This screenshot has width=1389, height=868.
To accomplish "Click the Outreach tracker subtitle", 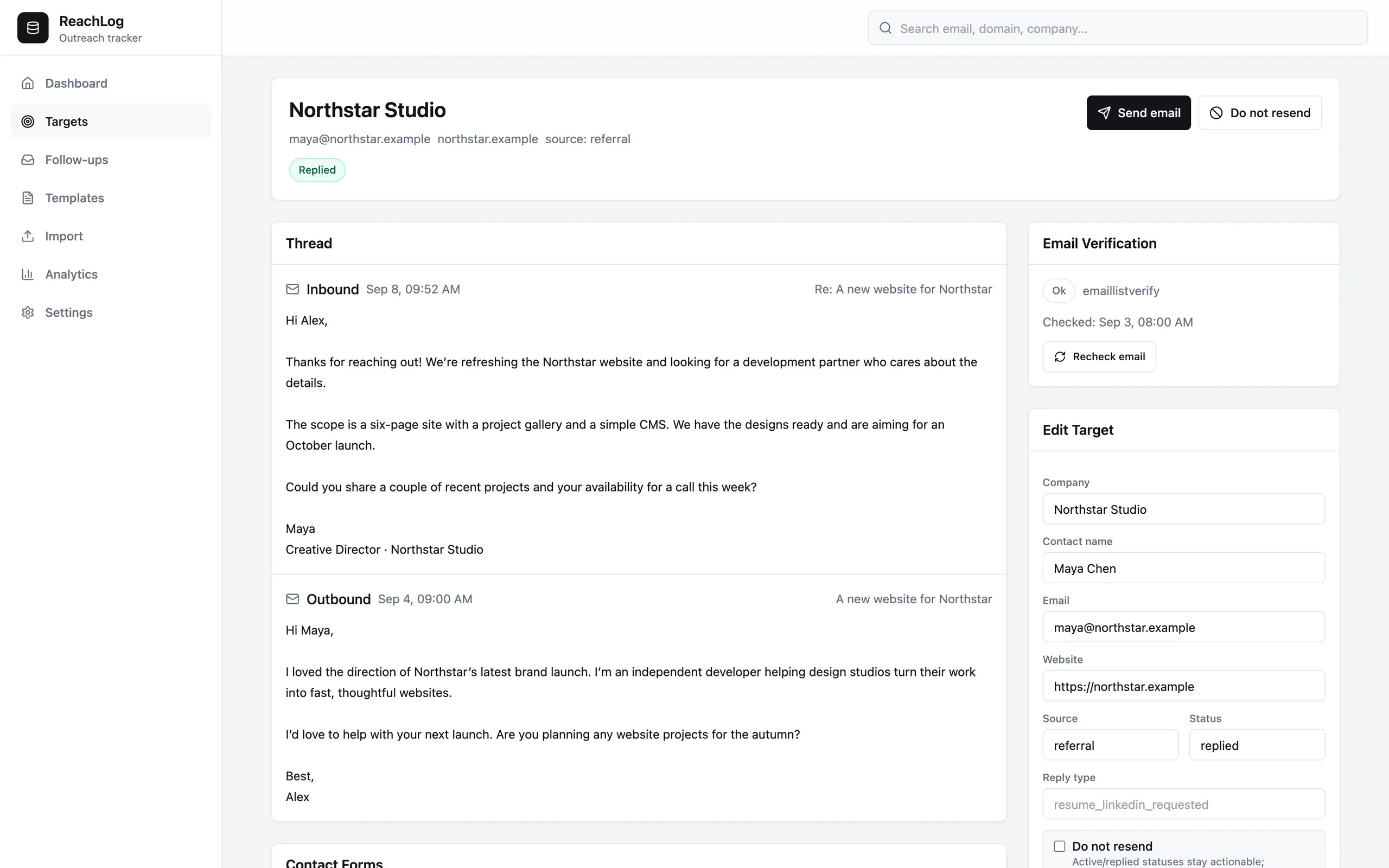I will click(x=100, y=38).
